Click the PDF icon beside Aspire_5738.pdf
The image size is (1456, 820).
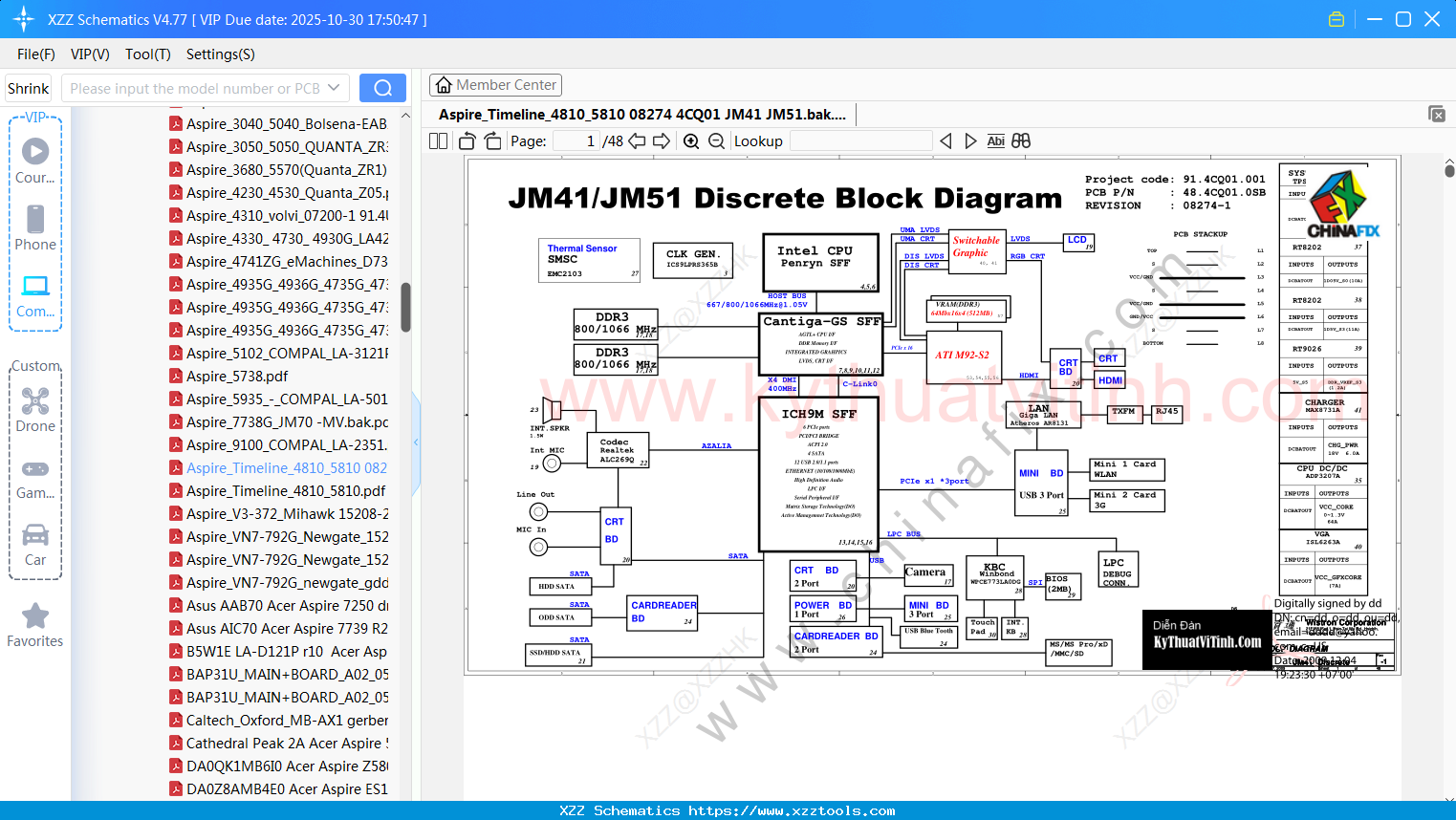(x=176, y=376)
